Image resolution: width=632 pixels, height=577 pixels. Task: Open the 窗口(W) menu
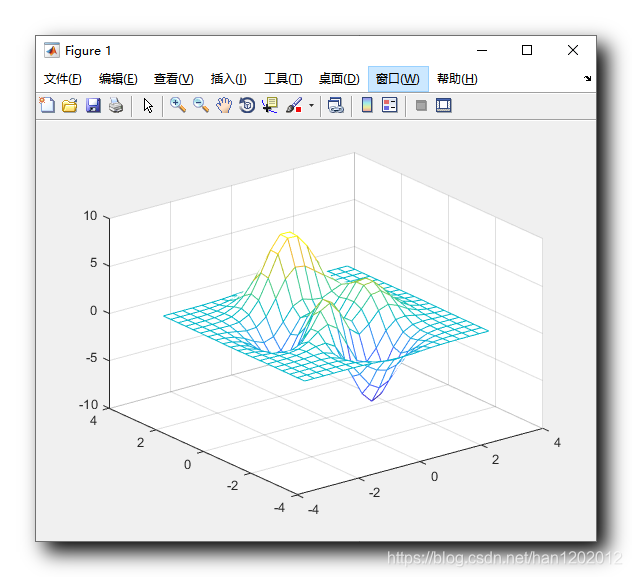(398, 79)
